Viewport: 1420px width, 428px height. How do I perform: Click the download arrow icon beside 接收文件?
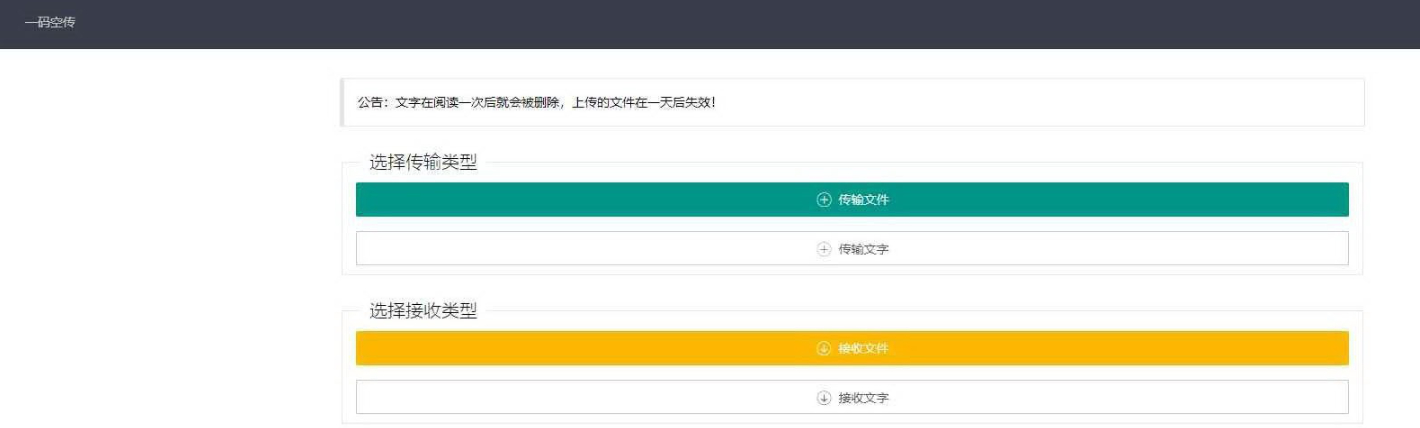coord(824,348)
